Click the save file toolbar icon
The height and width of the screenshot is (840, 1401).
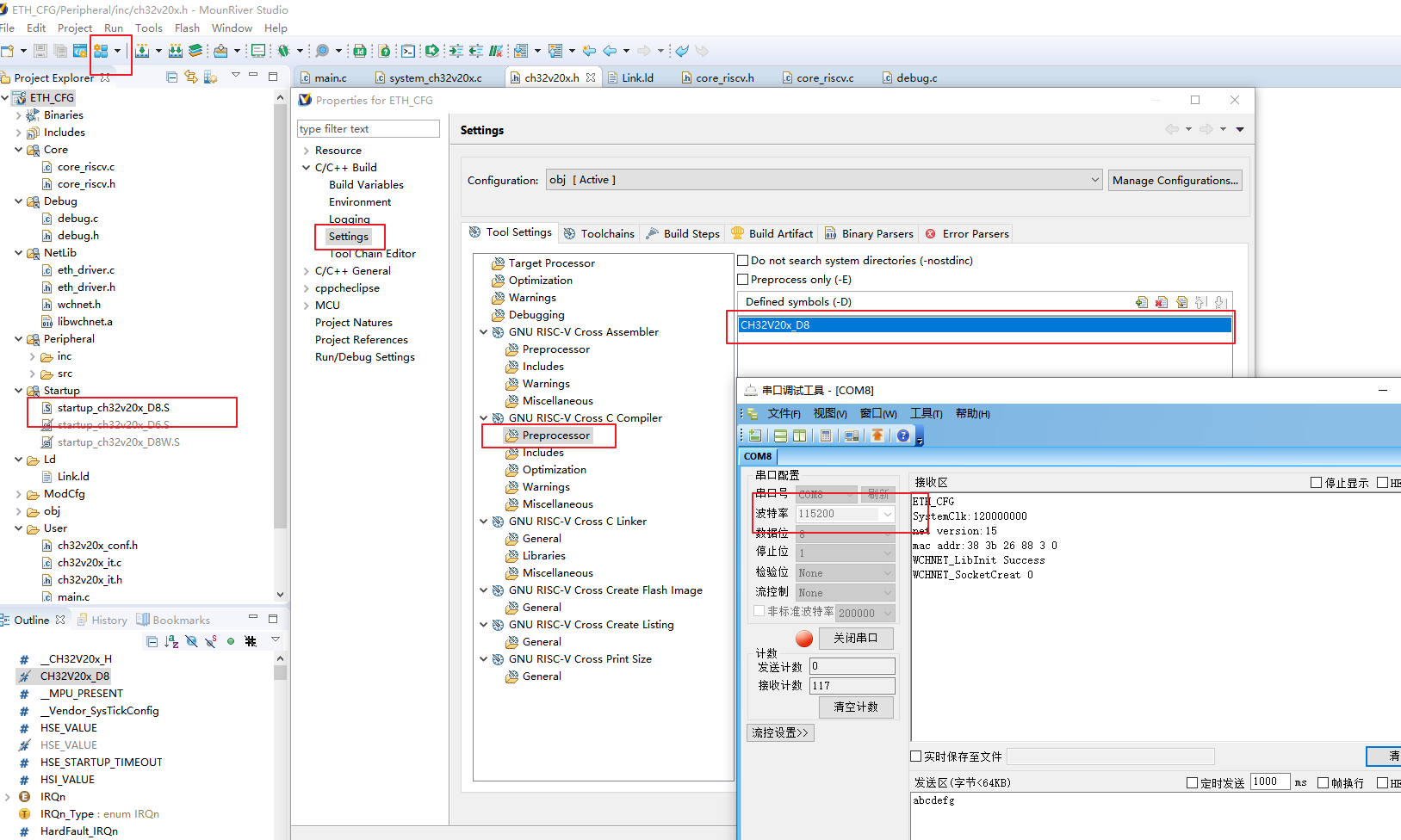40,51
